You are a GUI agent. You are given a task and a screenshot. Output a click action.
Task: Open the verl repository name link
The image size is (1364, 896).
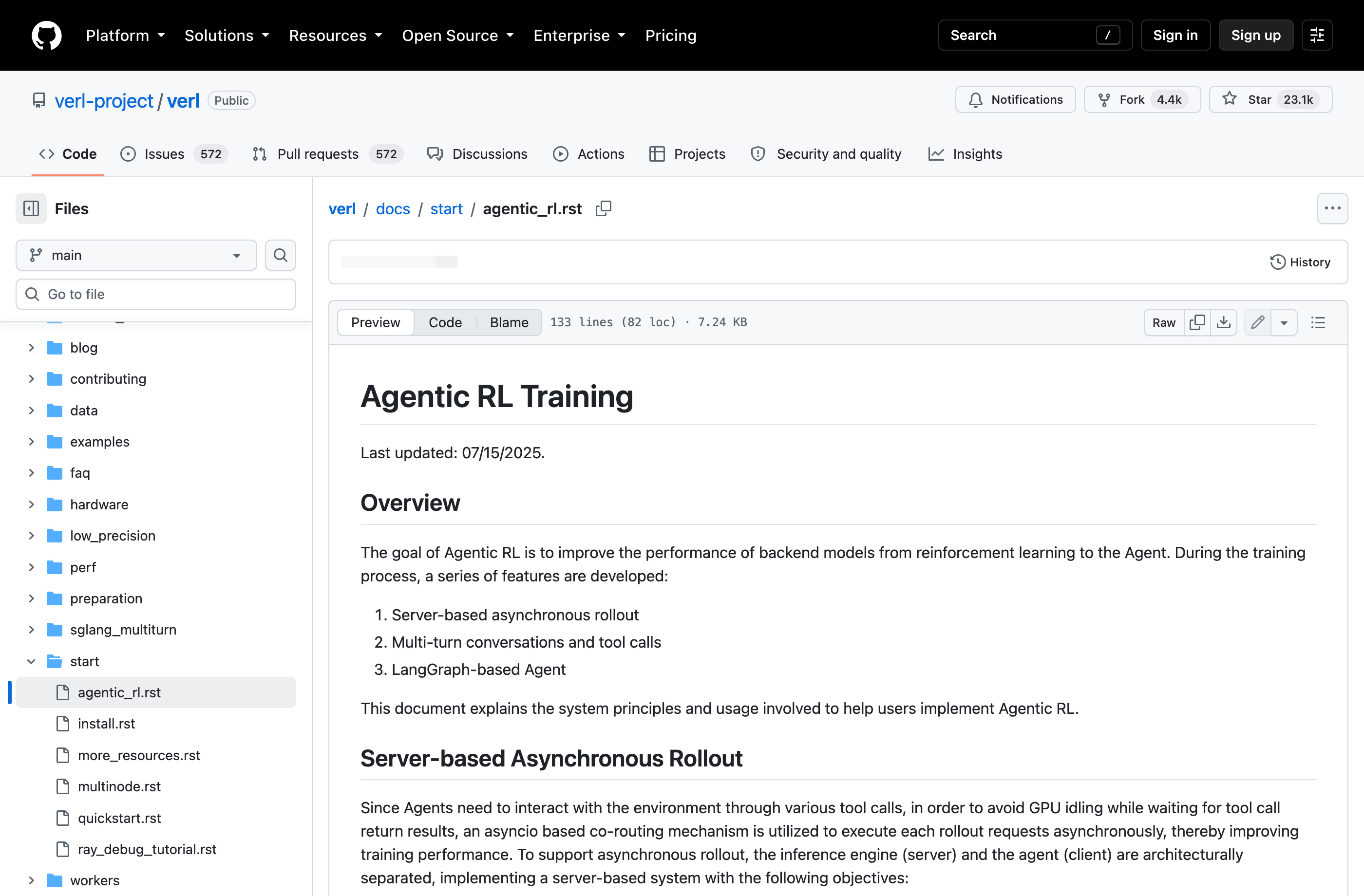tap(183, 101)
